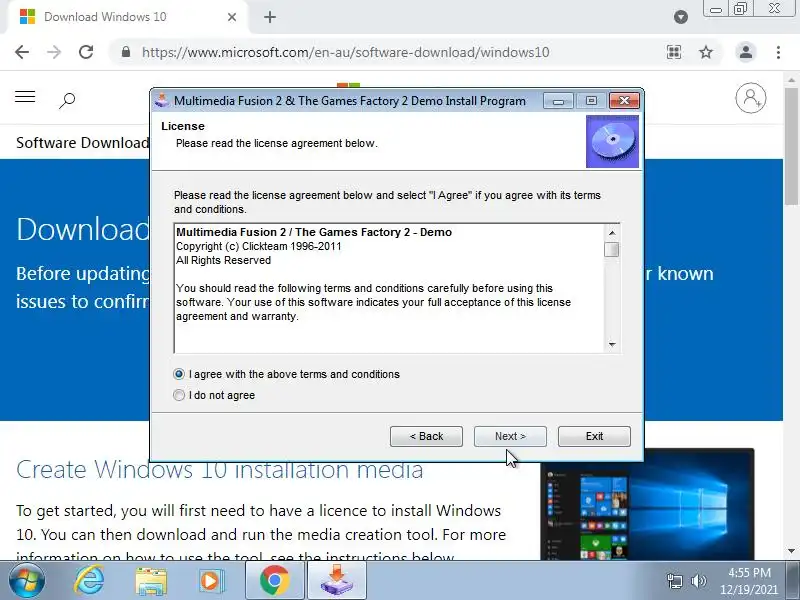This screenshot has width=800, height=600.
Task: Switch to Chrome taskbar icon
Action: [274, 581]
